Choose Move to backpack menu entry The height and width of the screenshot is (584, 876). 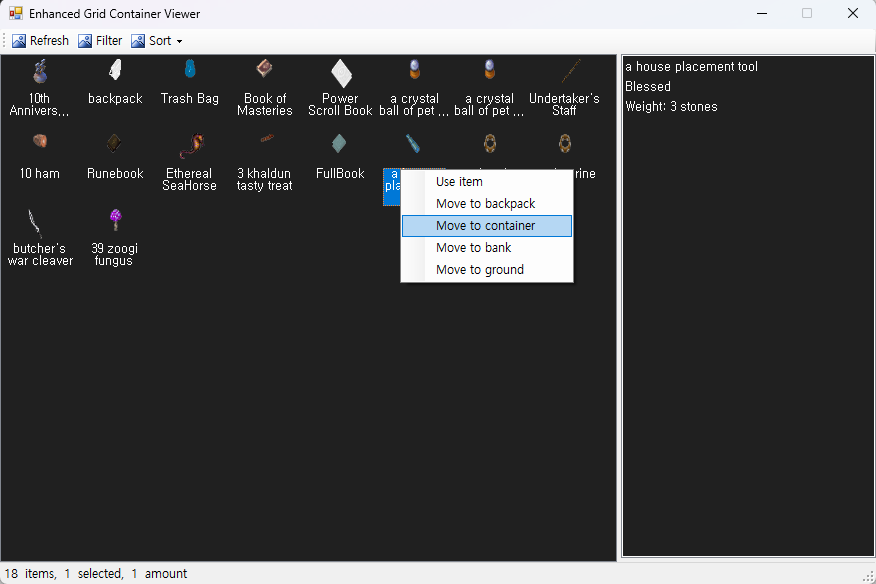[487, 203]
